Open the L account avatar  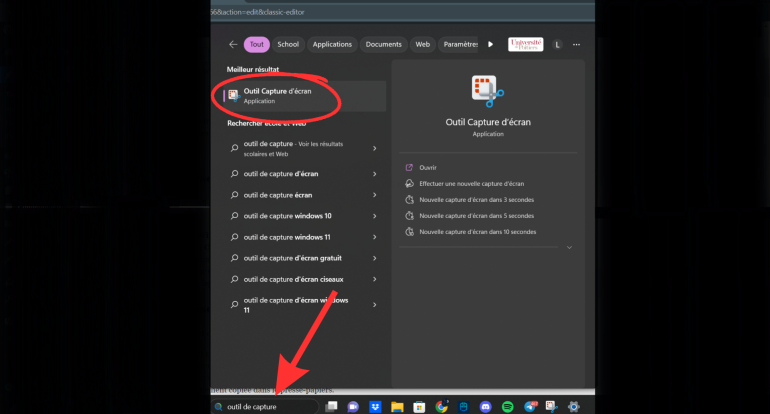click(x=557, y=45)
